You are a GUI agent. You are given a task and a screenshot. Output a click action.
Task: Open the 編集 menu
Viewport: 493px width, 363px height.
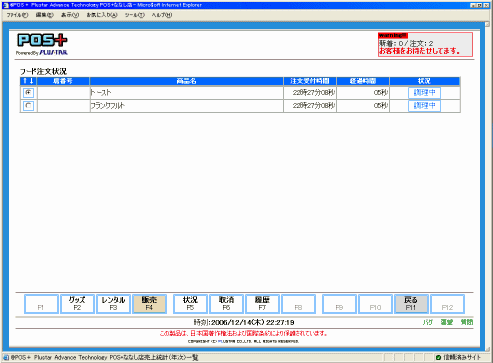(44, 15)
